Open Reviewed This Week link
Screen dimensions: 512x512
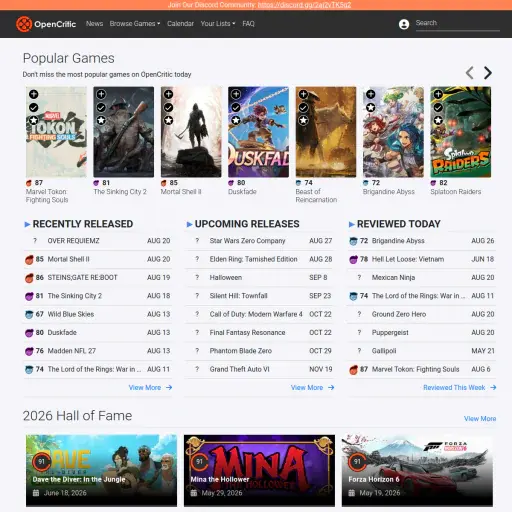[x=454, y=387]
